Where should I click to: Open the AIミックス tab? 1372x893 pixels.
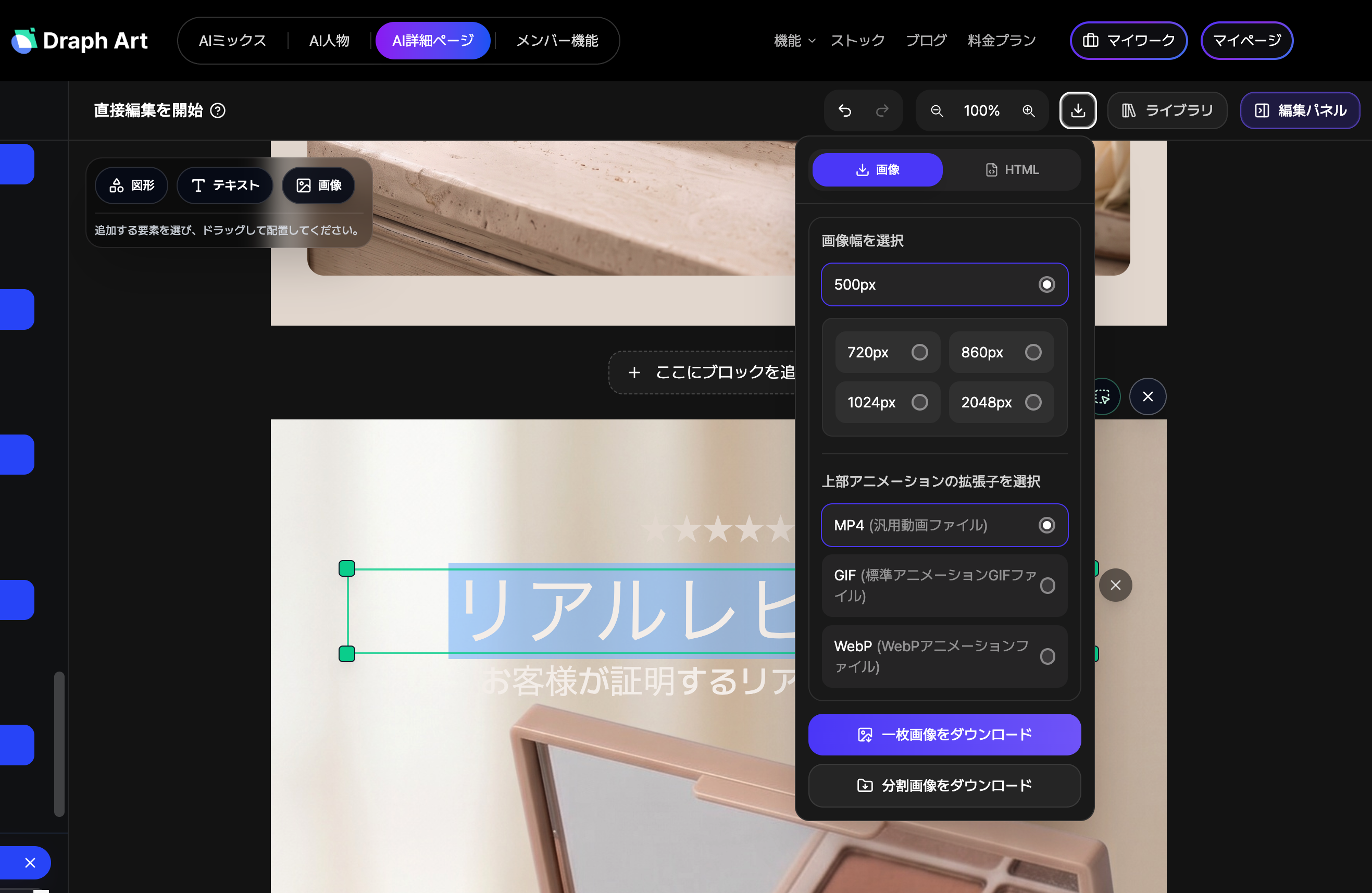pyautogui.click(x=232, y=40)
